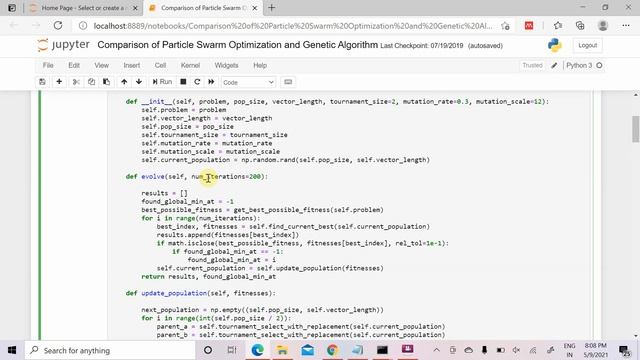Run the current cell
The image size is (640, 360).
coord(162,82)
